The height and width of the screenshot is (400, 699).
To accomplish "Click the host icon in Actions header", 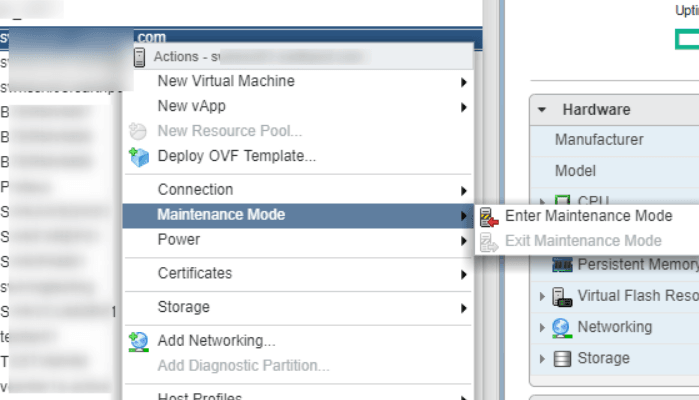I will (139, 57).
